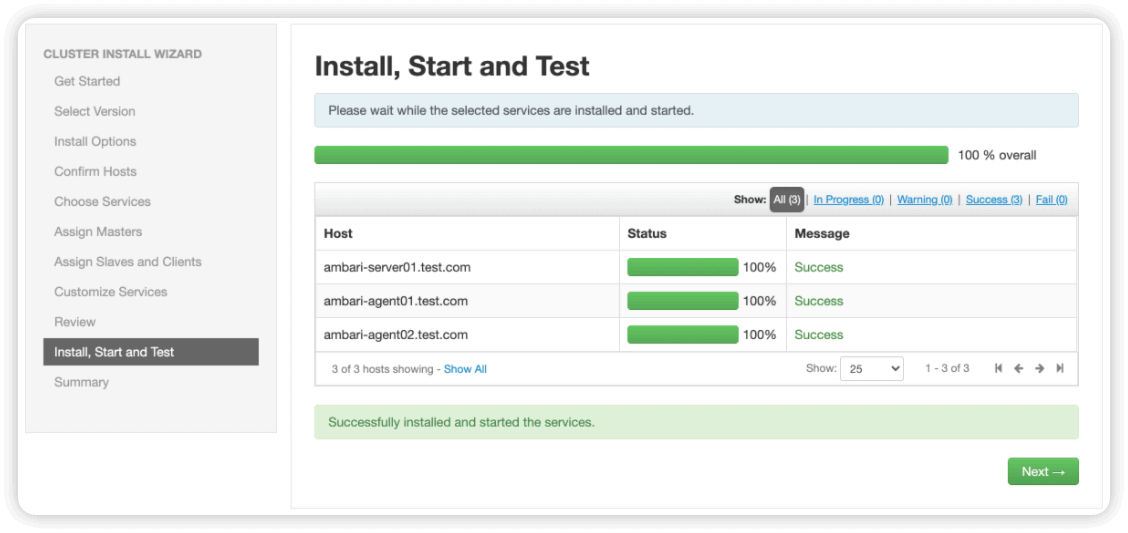Image resolution: width=1128 pixels, height=533 pixels.
Task: Open Get Started wizard step
Action: (x=87, y=81)
